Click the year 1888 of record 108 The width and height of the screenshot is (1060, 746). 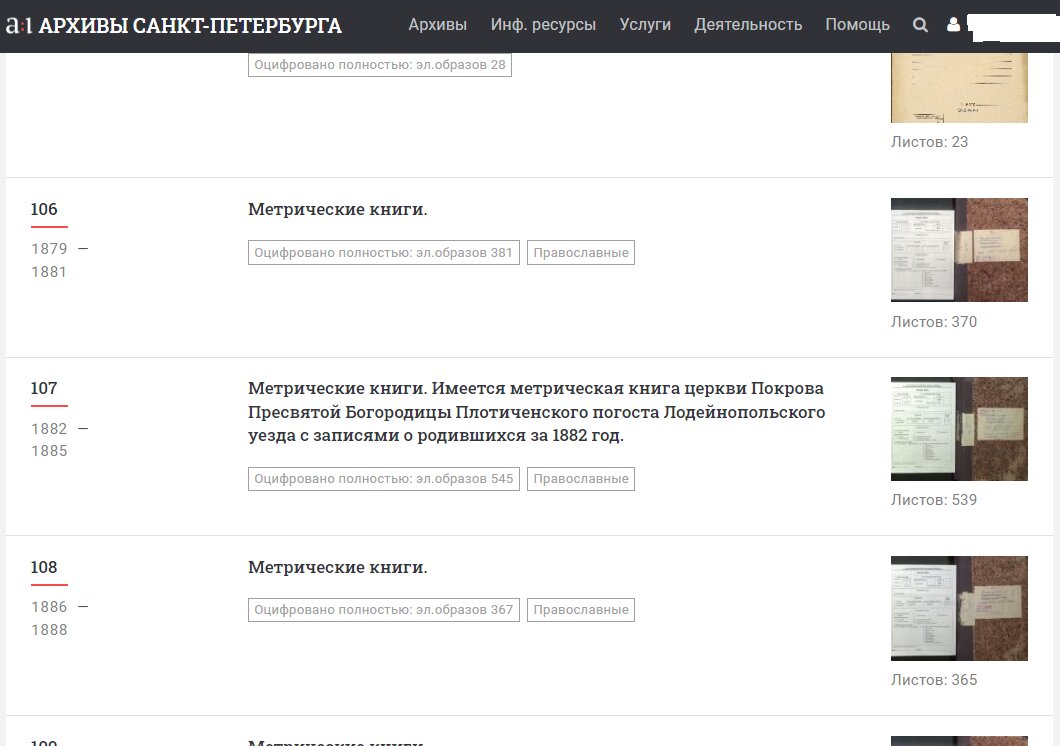tap(49, 630)
